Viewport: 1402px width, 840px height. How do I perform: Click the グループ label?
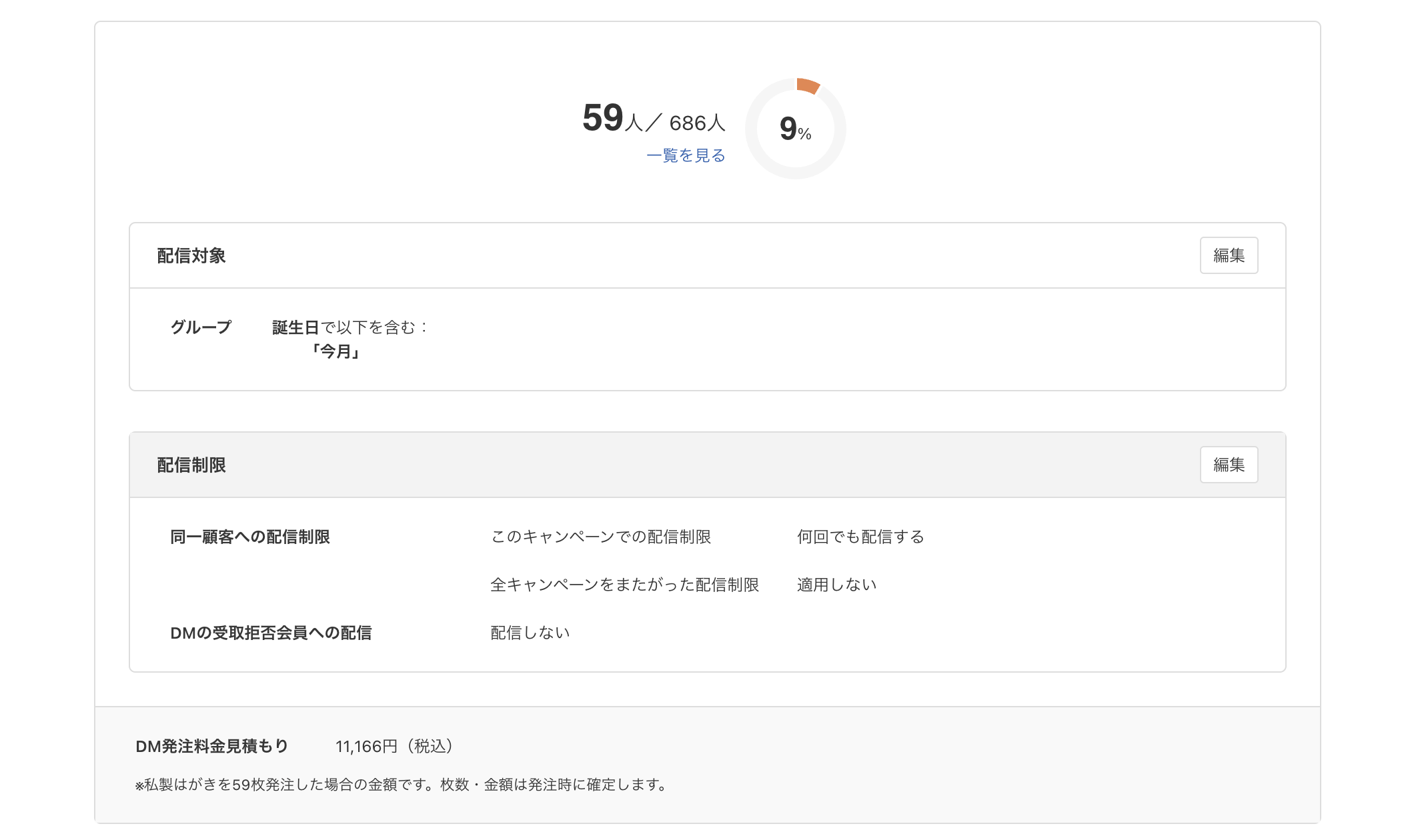point(200,327)
